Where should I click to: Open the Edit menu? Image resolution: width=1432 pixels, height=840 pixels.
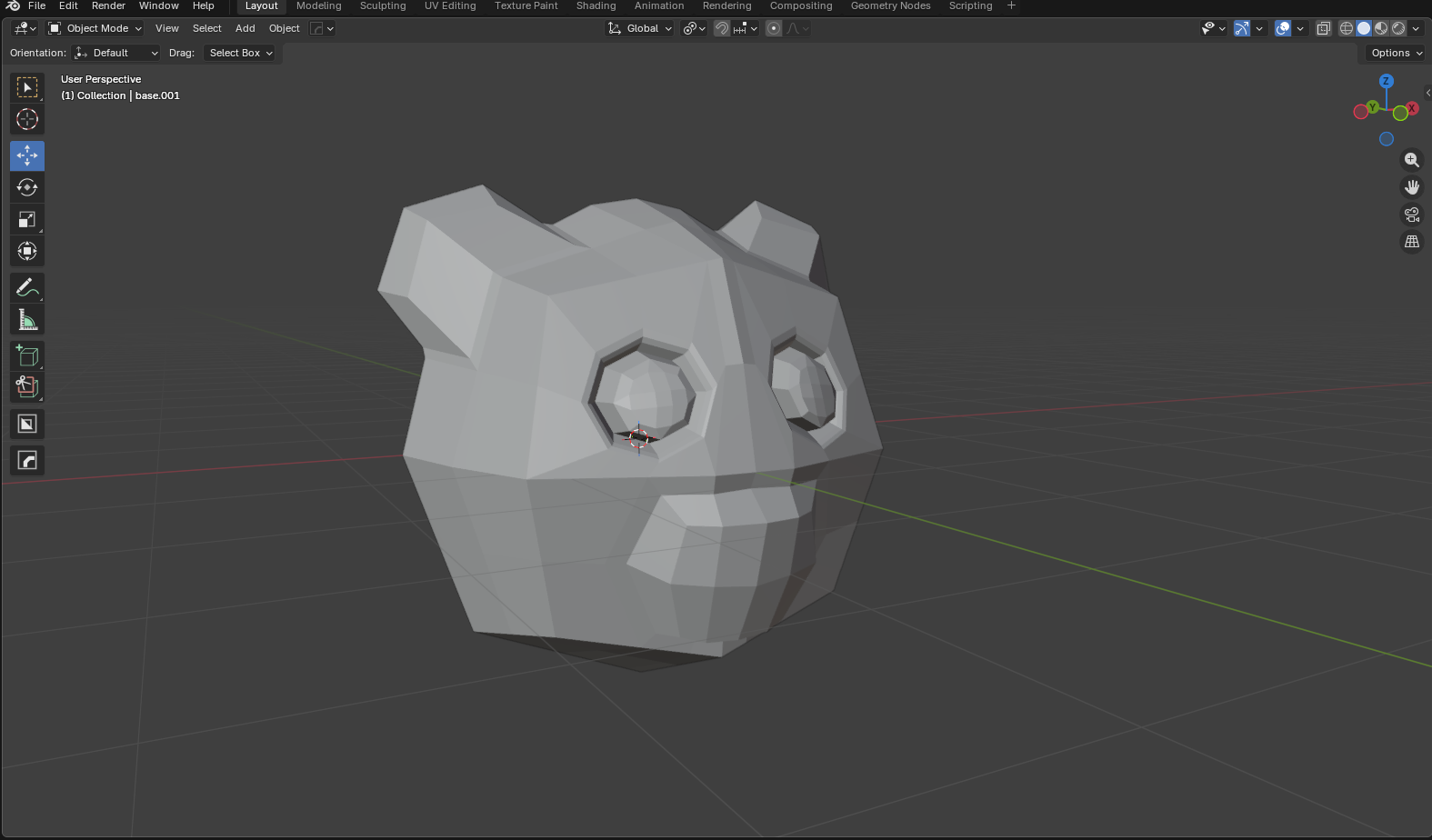pos(68,5)
